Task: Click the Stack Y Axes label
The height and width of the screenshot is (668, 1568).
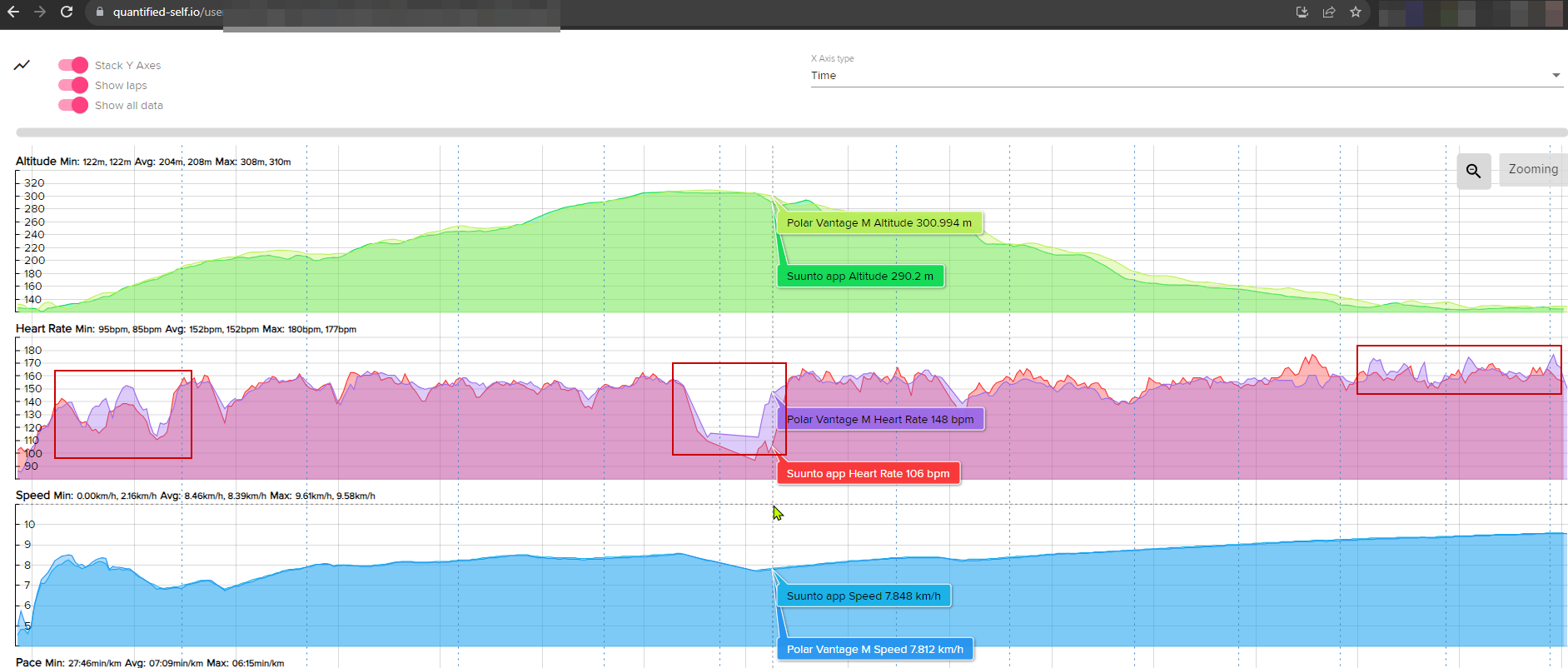Action: click(x=127, y=65)
